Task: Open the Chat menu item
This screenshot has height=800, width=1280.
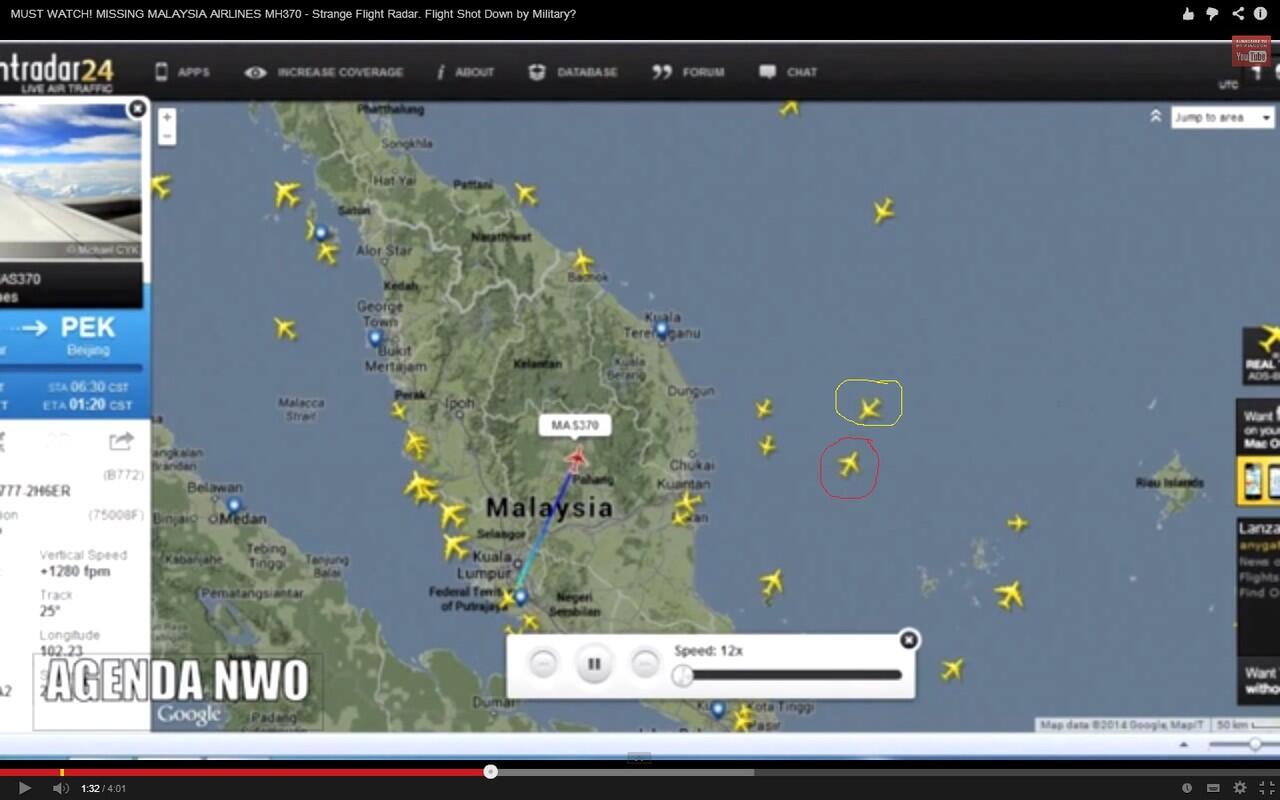Action: click(788, 72)
